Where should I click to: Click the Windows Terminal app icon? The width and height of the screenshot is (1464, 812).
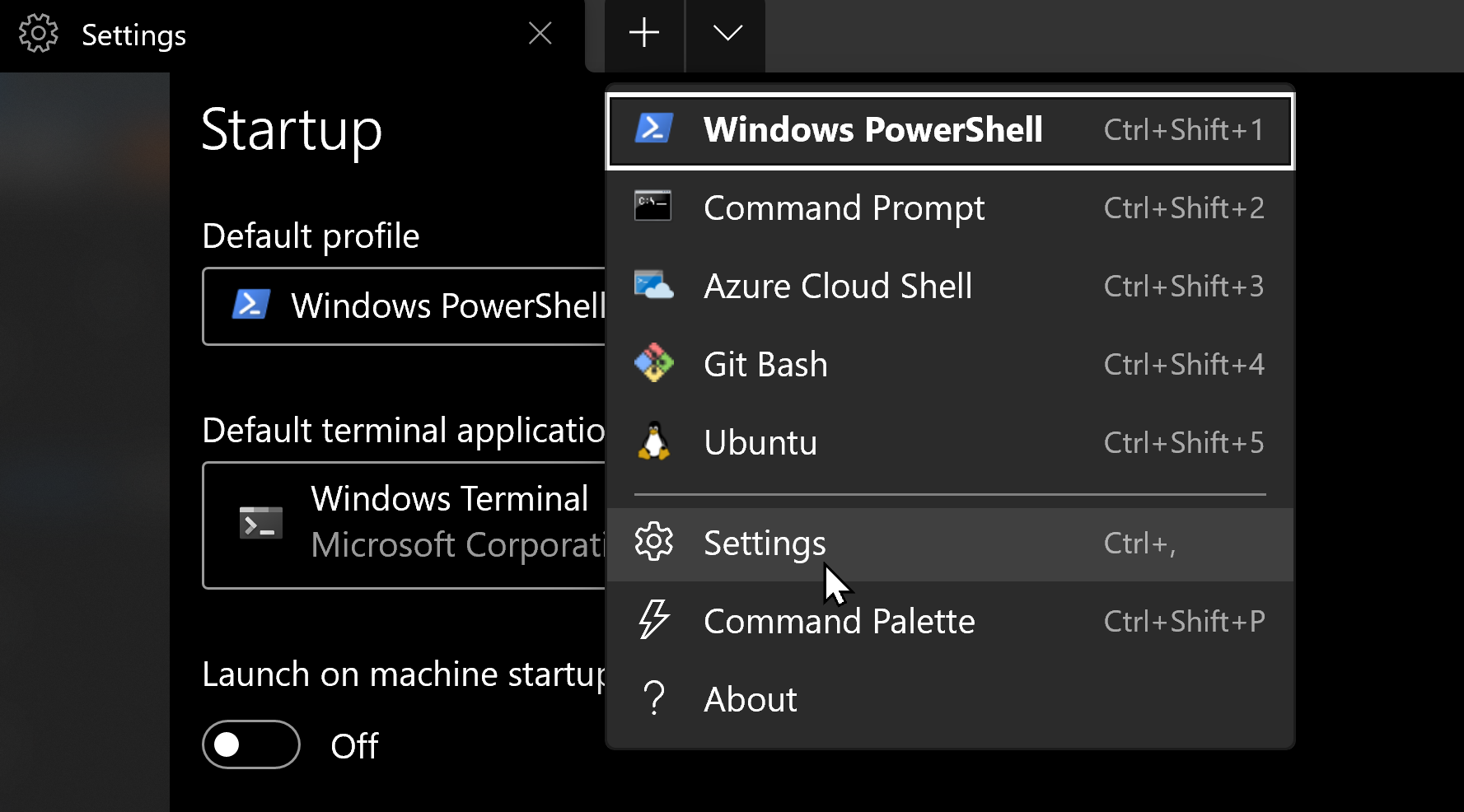point(260,523)
